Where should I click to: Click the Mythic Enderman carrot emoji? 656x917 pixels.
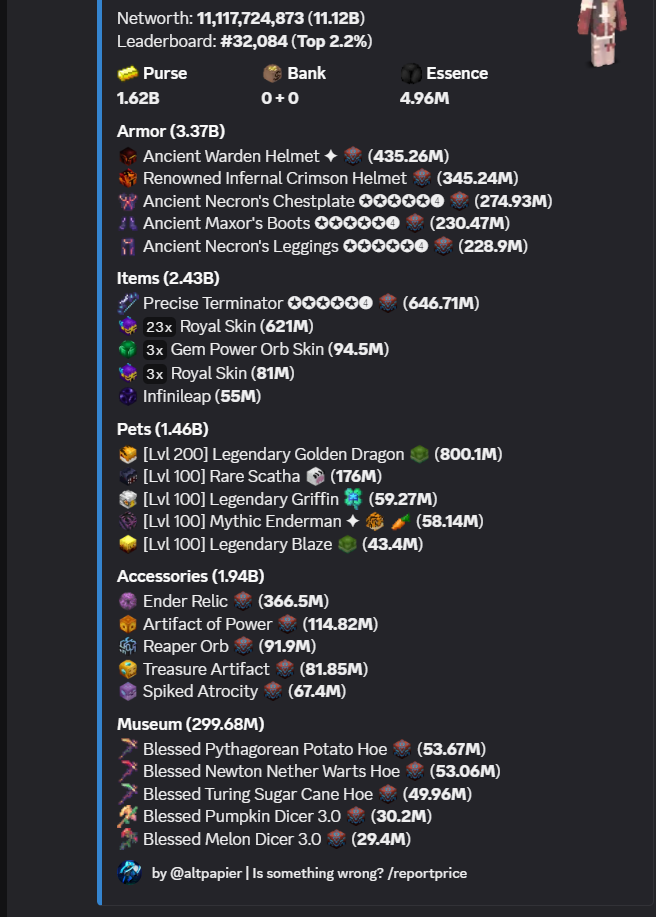coord(400,522)
